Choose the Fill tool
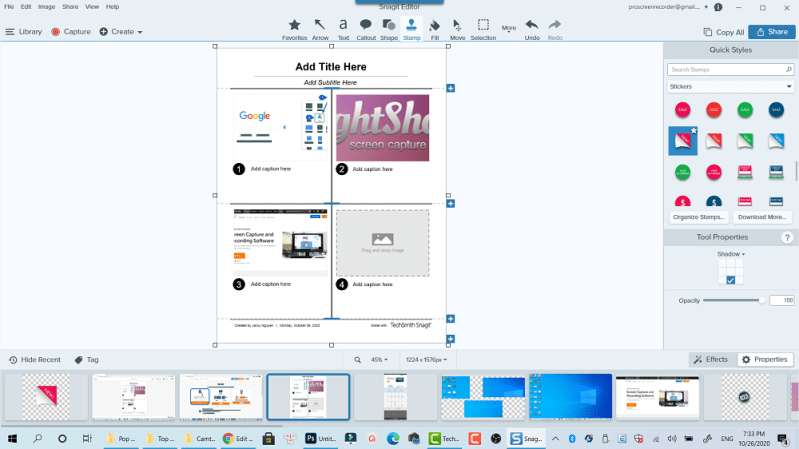Image resolution: width=799 pixels, height=449 pixels. [435, 28]
